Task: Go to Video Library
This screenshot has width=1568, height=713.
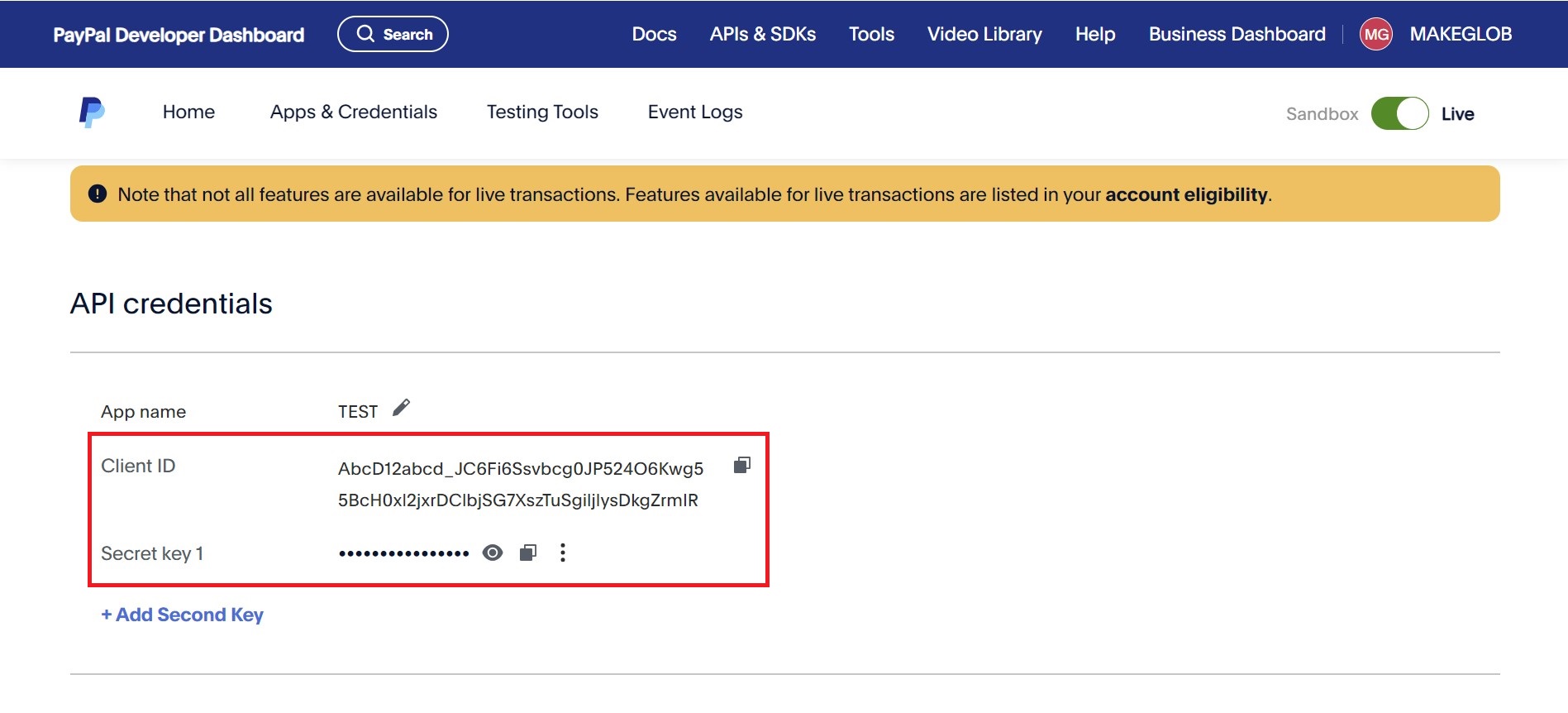Action: (984, 34)
